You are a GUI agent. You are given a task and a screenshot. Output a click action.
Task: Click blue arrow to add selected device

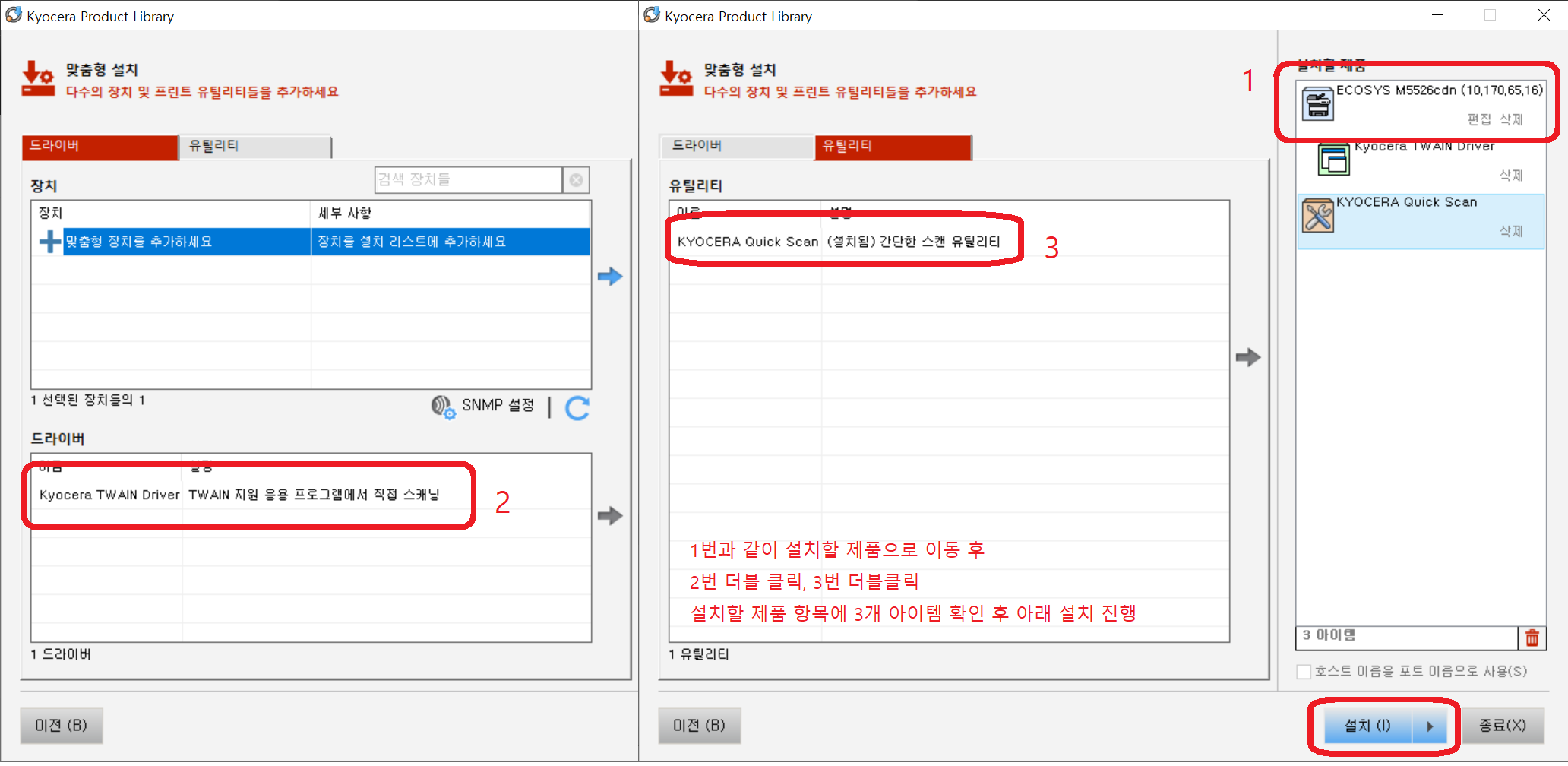[x=610, y=276]
